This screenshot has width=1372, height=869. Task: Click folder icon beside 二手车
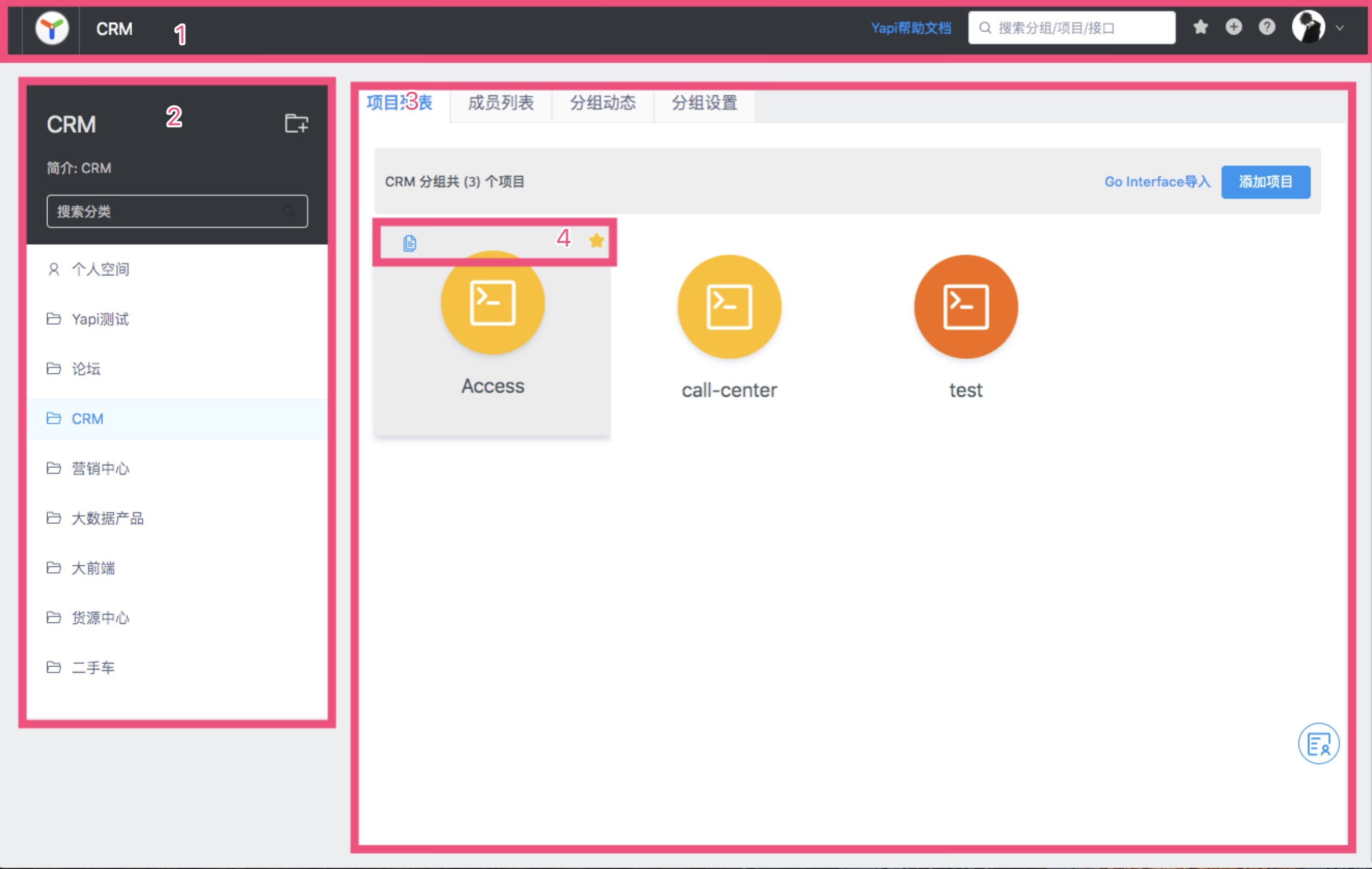53,667
